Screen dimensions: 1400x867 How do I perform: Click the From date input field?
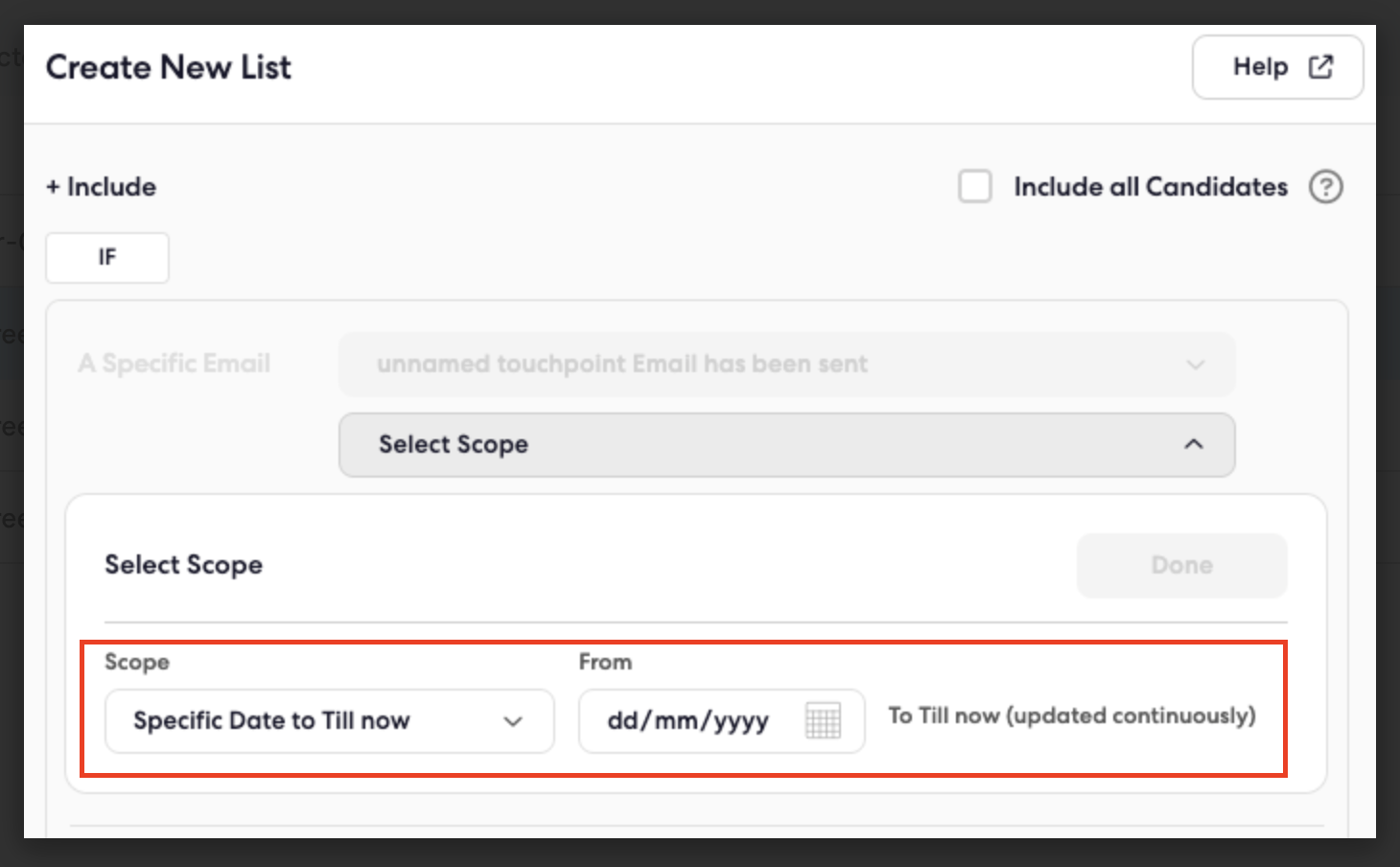tap(721, 720)
